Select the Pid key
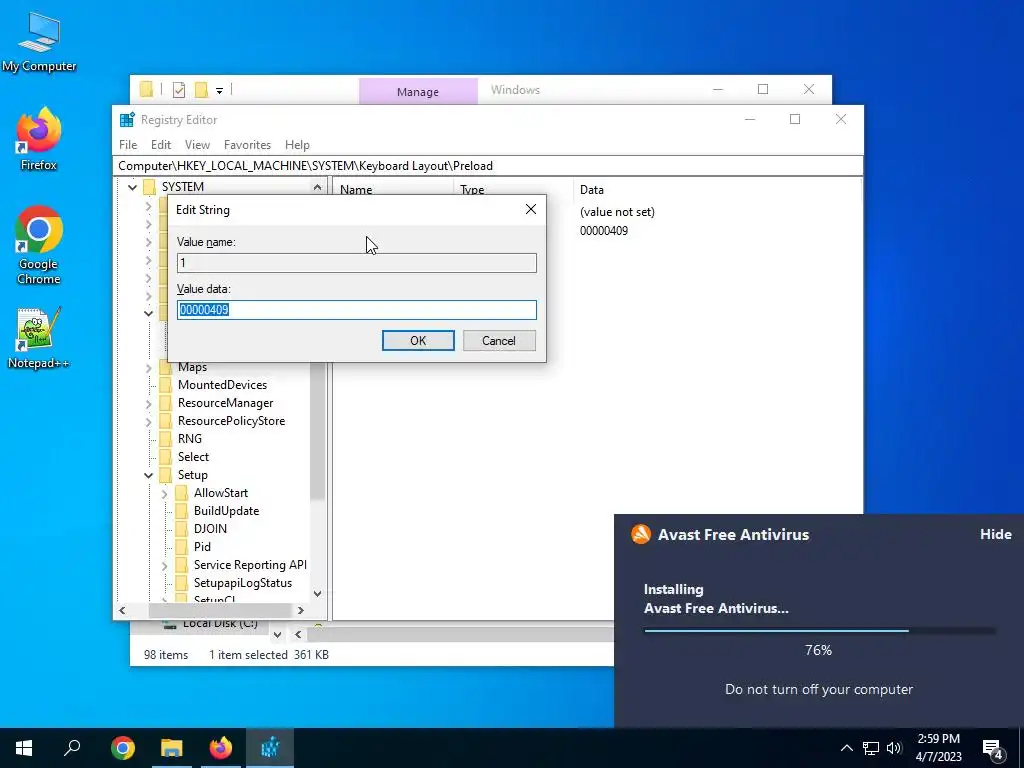This screenshot has width=1024, height=768. point(202,547)
